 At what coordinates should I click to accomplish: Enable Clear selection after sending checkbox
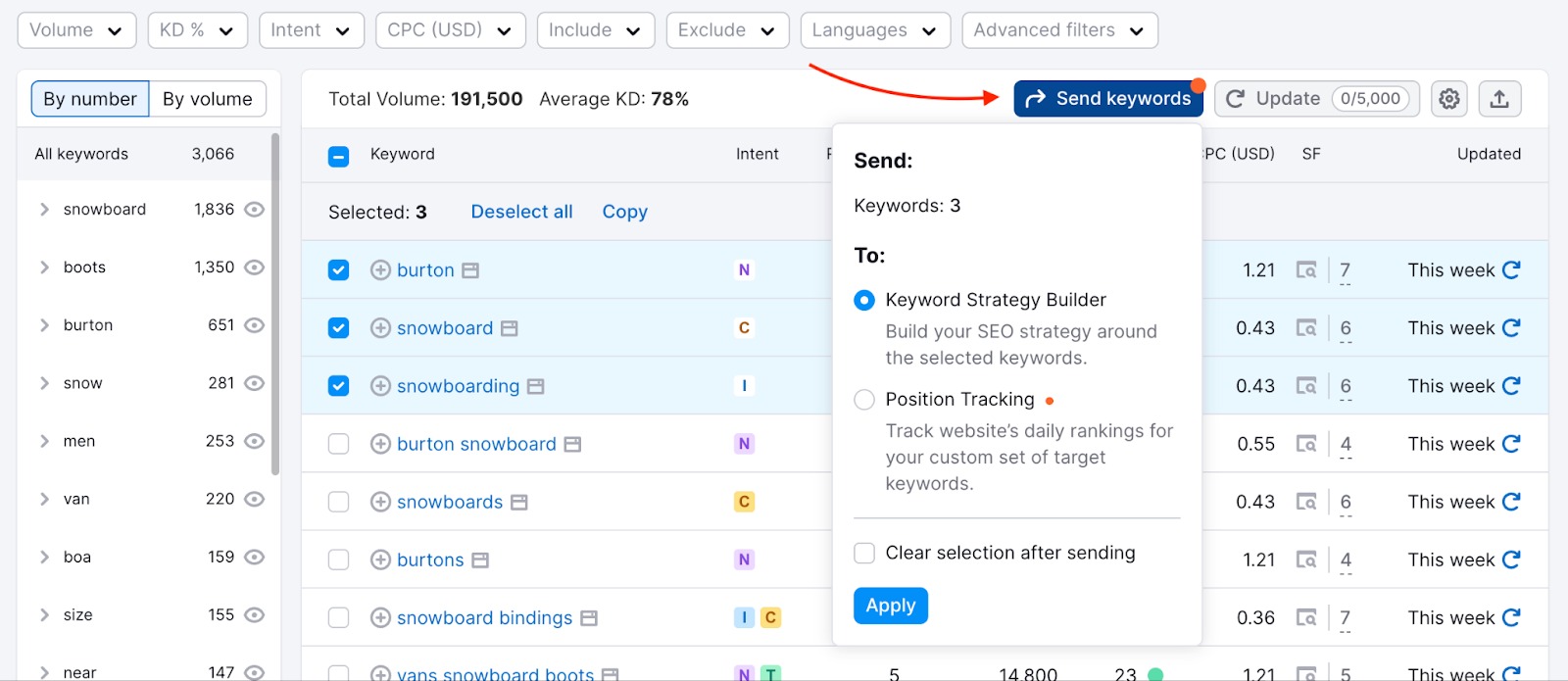864,554
